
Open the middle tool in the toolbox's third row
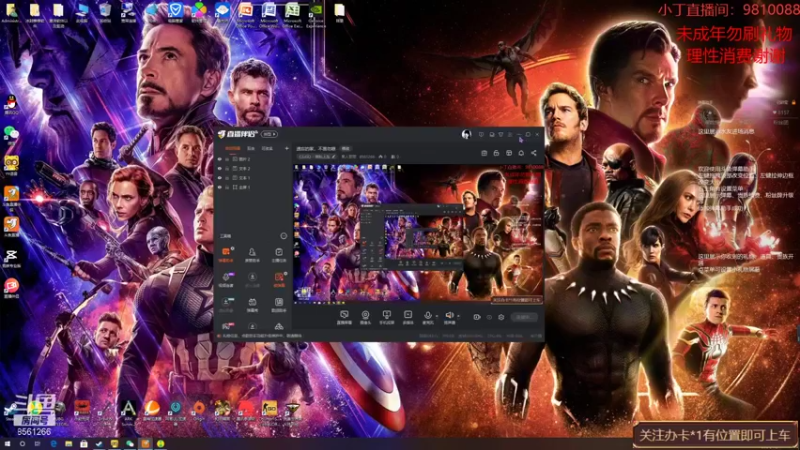tap(252, 305)
